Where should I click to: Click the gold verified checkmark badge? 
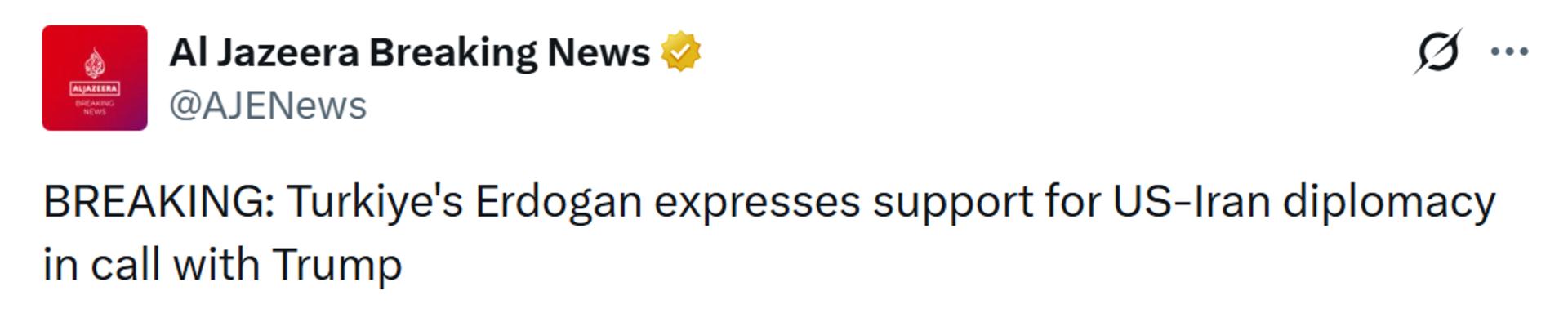(680, 52)
